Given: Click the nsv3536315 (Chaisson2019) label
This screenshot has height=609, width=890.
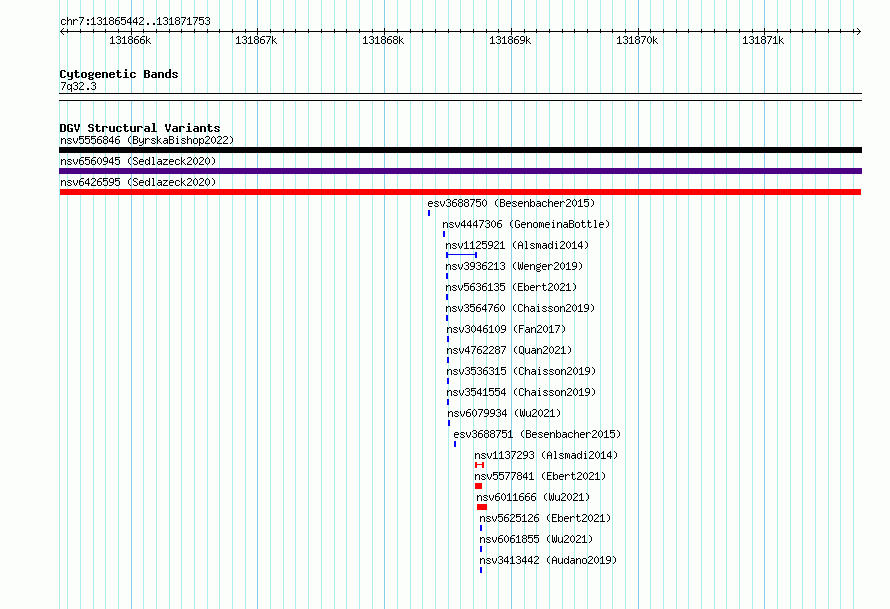Looking at the screenshot, I should tap(521, 371).
